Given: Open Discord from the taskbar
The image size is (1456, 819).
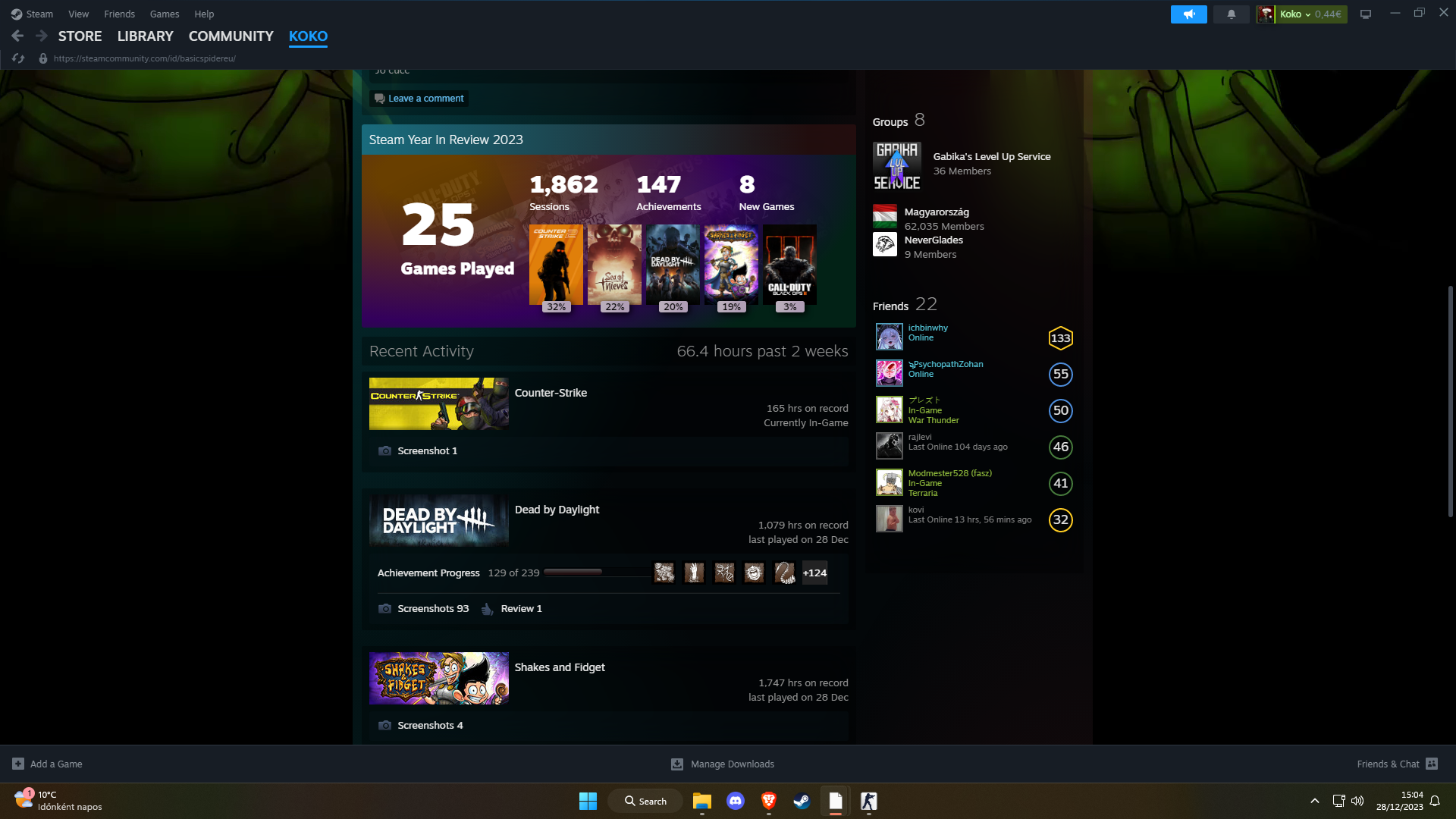Looking at the screenshot, I should [735, 801].
